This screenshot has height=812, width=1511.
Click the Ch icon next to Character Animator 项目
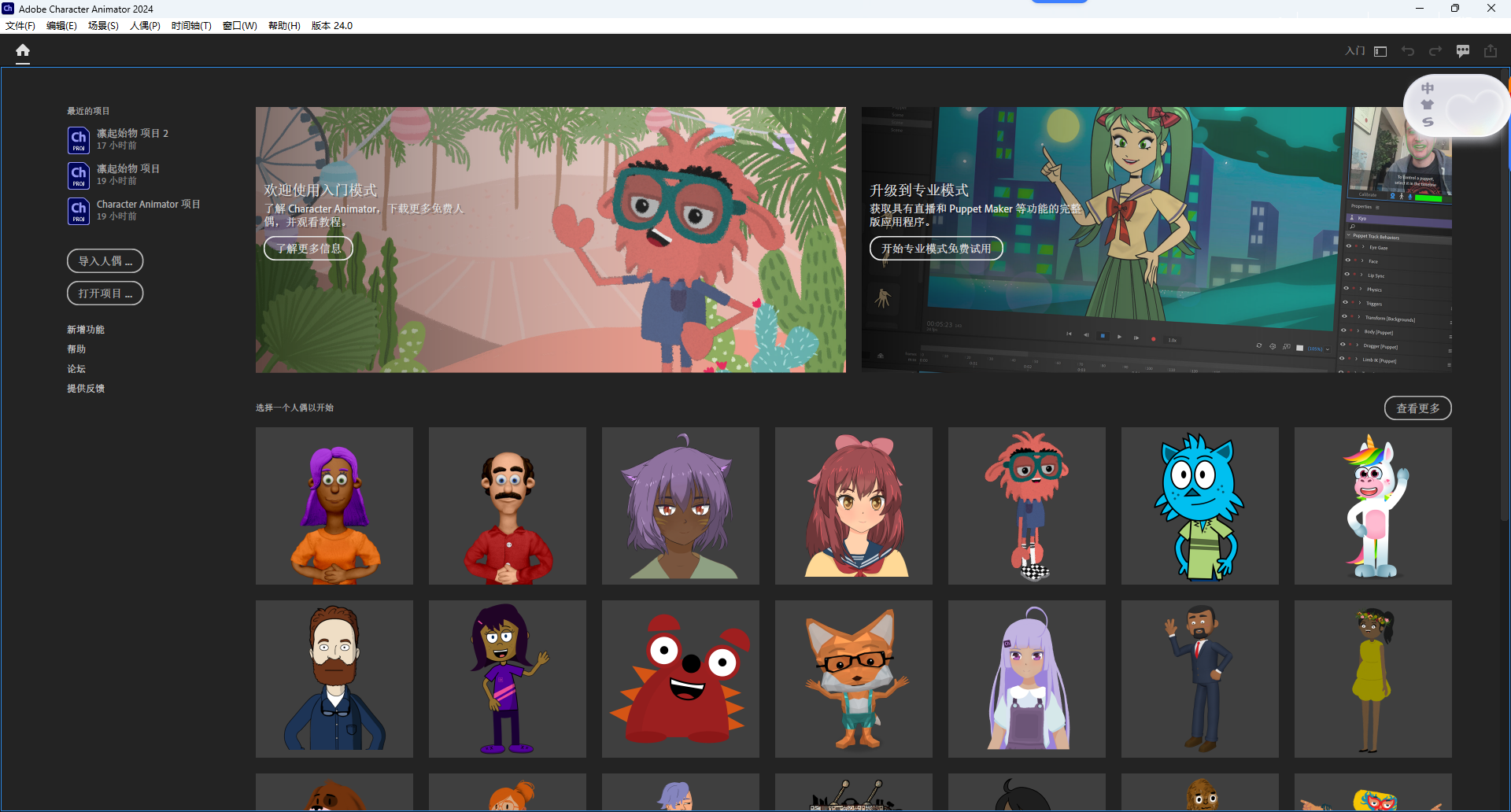tap(78, 210)
